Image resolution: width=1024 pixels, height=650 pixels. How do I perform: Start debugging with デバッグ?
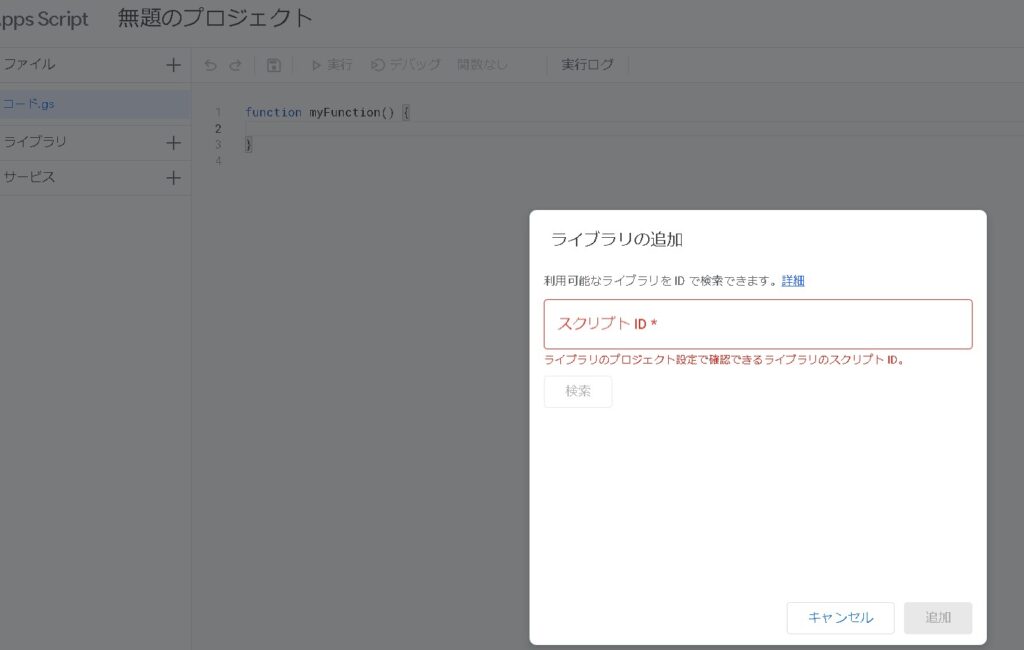tap(405, 65)
